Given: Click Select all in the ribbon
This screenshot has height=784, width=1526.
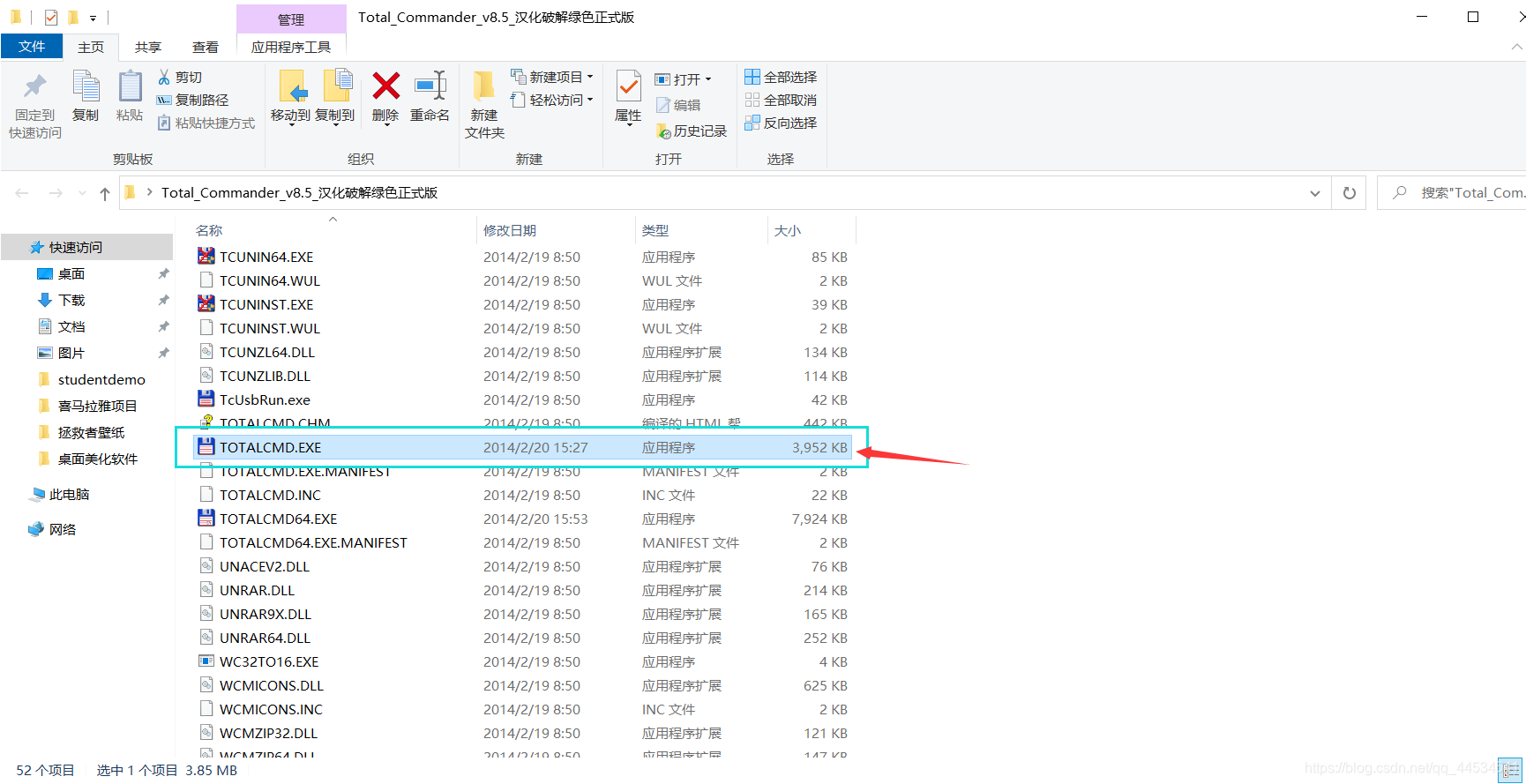Looking at the screenshot, I should click(x=781, y=78).
